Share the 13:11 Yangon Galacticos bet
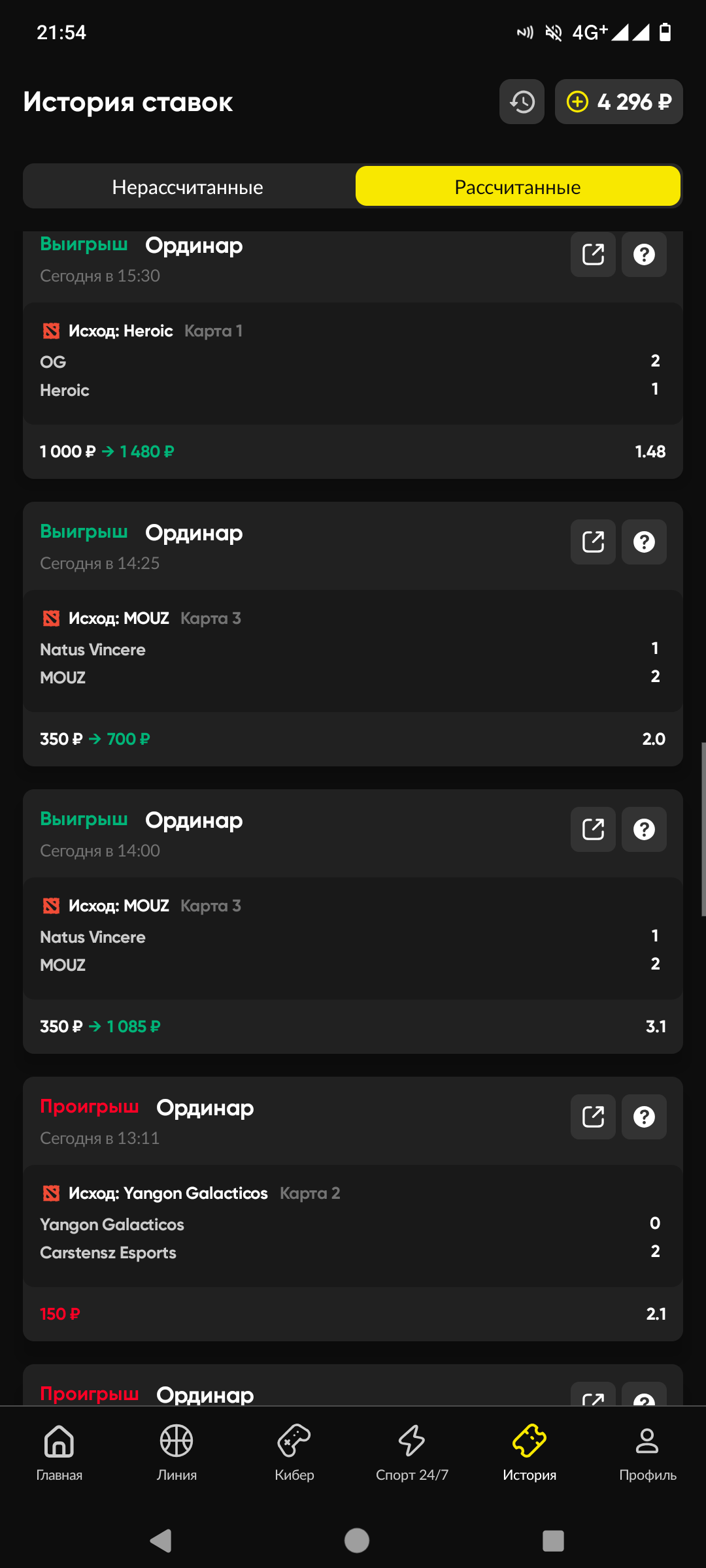The width and height of the screenshot is (706, 1568). click(x=593, y=1117)
